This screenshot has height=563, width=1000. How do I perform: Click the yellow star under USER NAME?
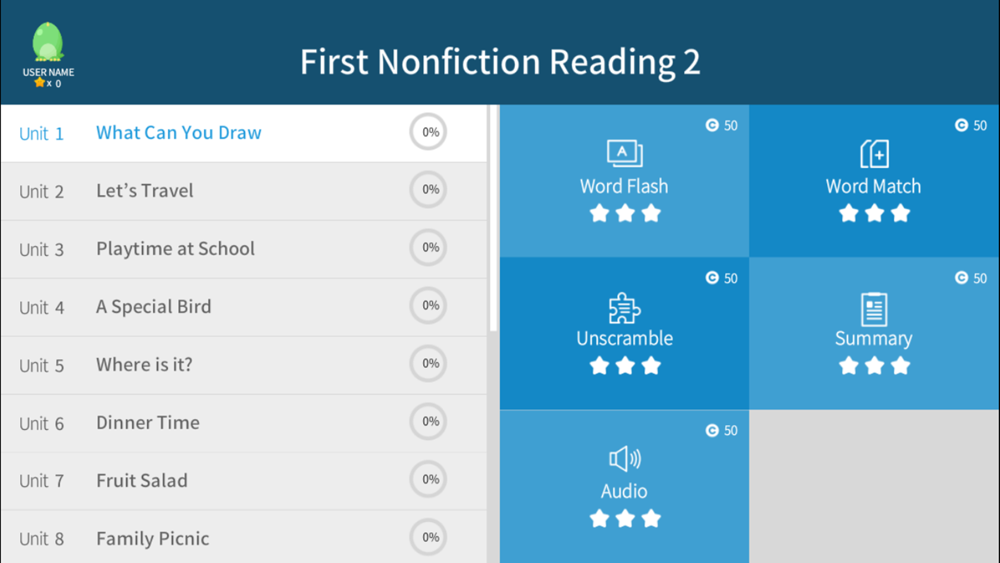click(40, 82)
